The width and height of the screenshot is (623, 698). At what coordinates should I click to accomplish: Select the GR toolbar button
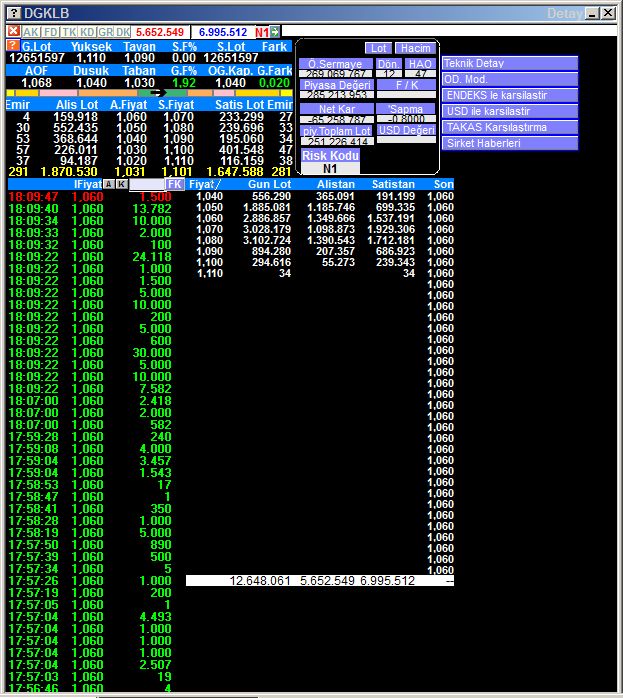pyautogui.click(x=105, y=32)
